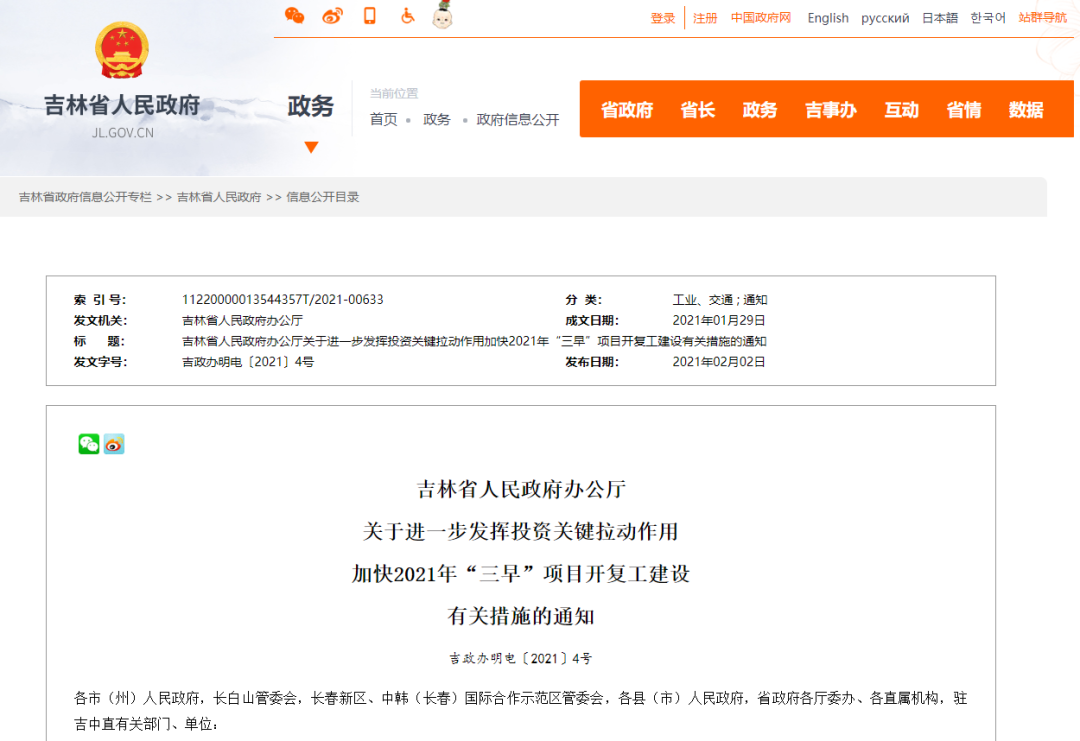Viewport: 1080px width, 741px height.
Task: Select the 数据 tab in the orange navigation
Action: point(1027,109)
